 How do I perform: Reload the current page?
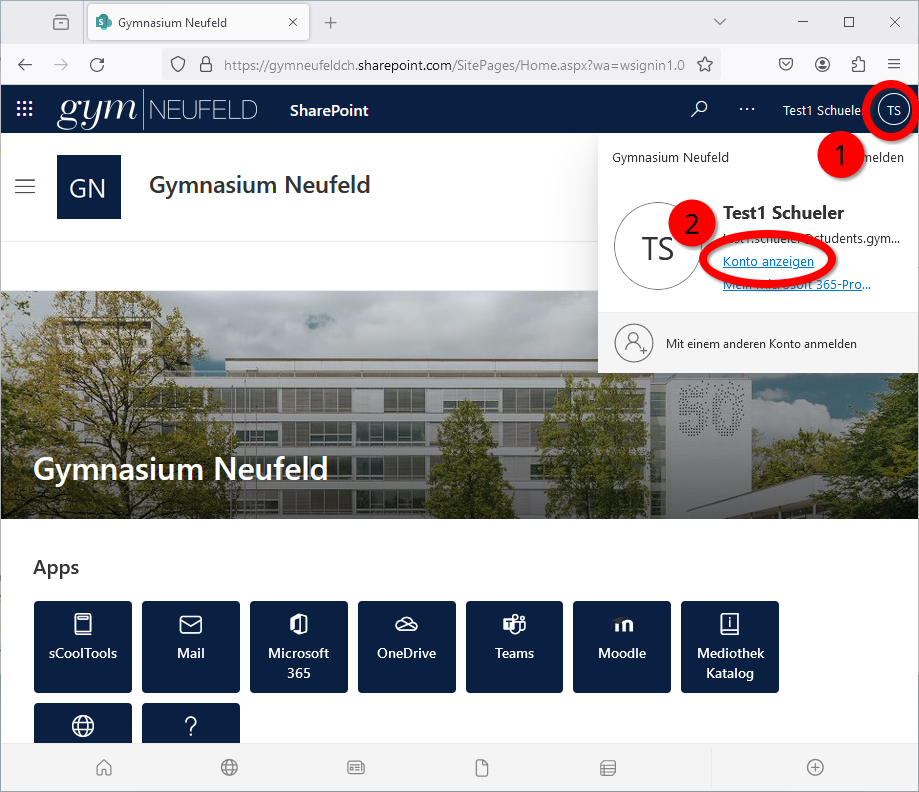[96, 64]
